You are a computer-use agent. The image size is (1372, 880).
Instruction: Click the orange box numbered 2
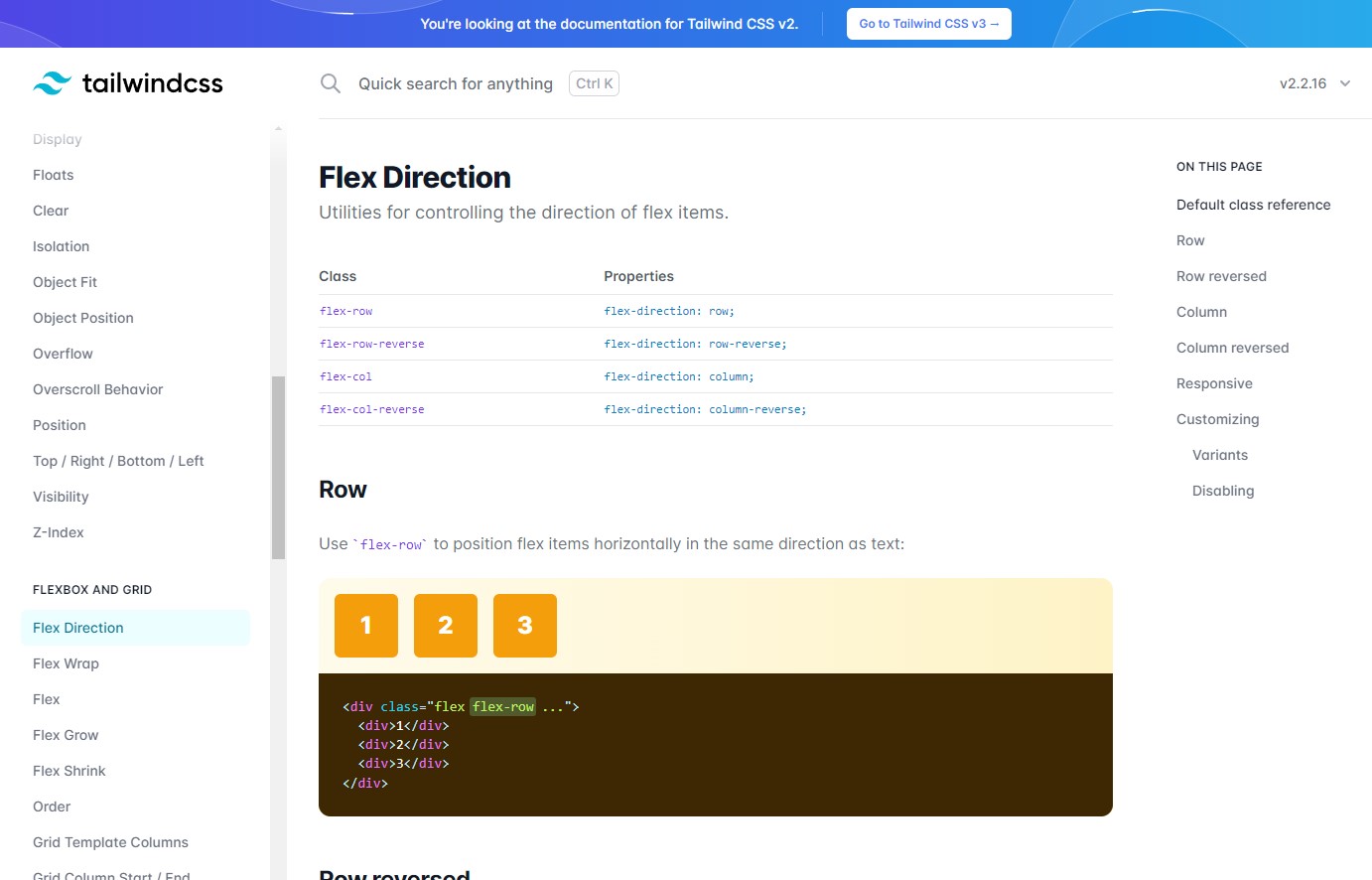[x=446, y=626]
